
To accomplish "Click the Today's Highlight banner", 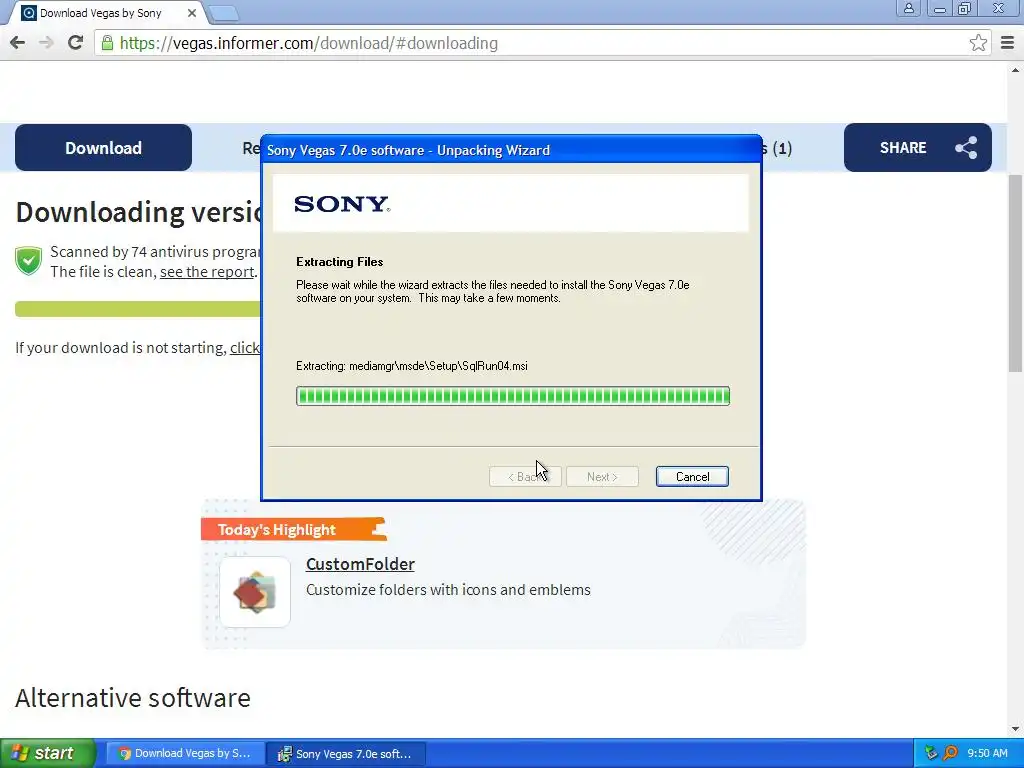I will point(293,530).
